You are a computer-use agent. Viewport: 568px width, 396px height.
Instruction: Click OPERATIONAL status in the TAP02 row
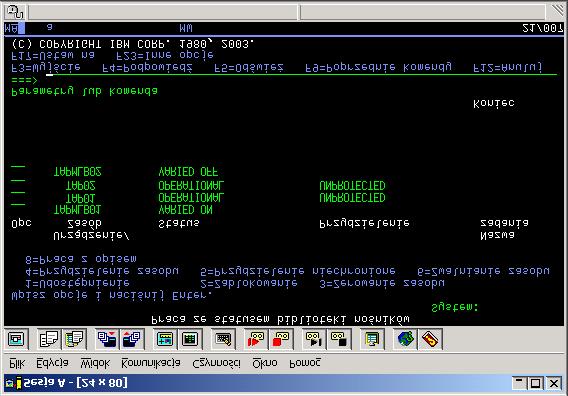[x=191, y=186]
